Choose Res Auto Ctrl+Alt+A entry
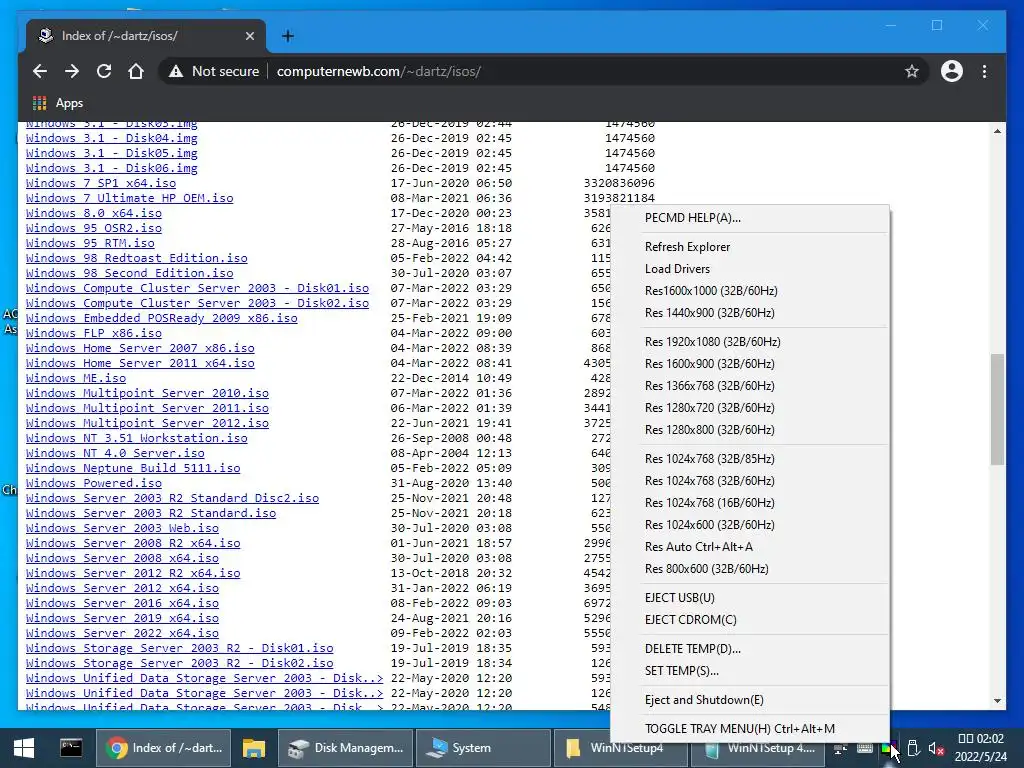The image size is (1024, 768). coord(750,547)
